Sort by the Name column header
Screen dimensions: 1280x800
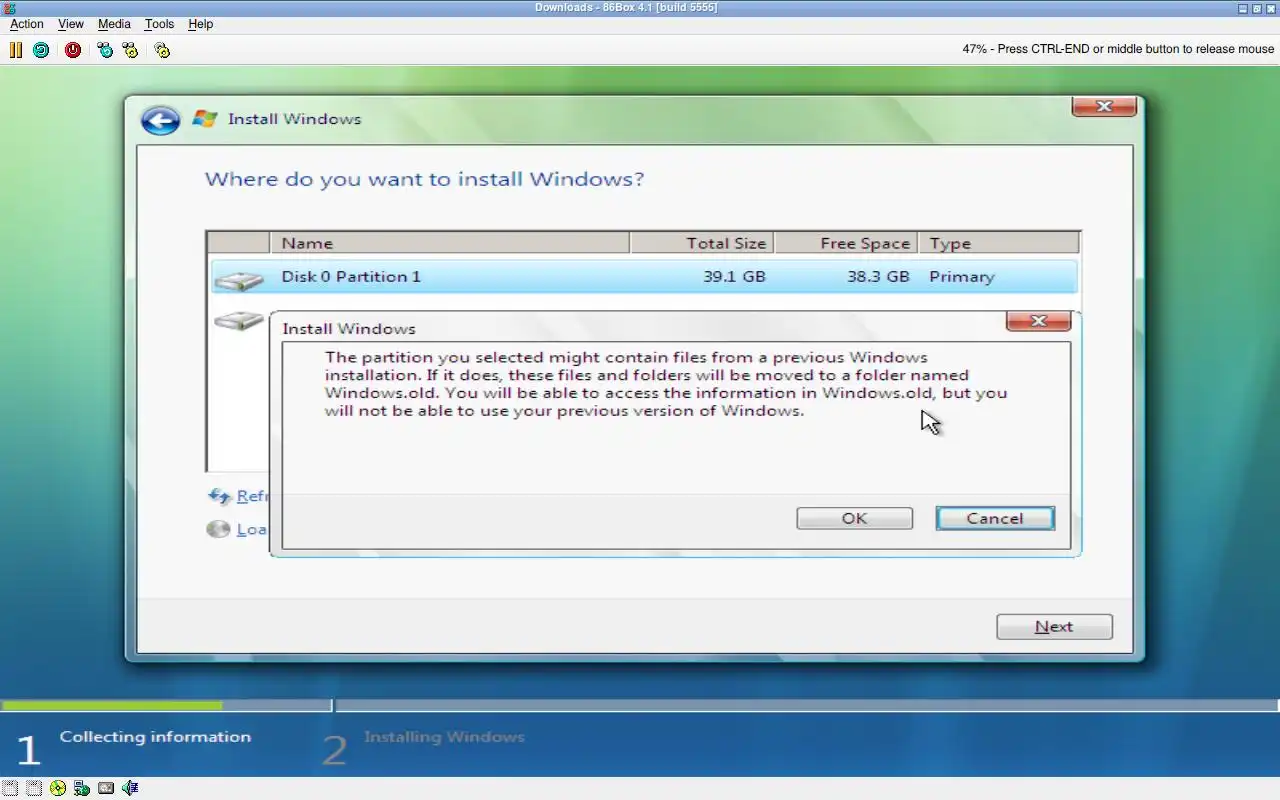coord(449,243)
